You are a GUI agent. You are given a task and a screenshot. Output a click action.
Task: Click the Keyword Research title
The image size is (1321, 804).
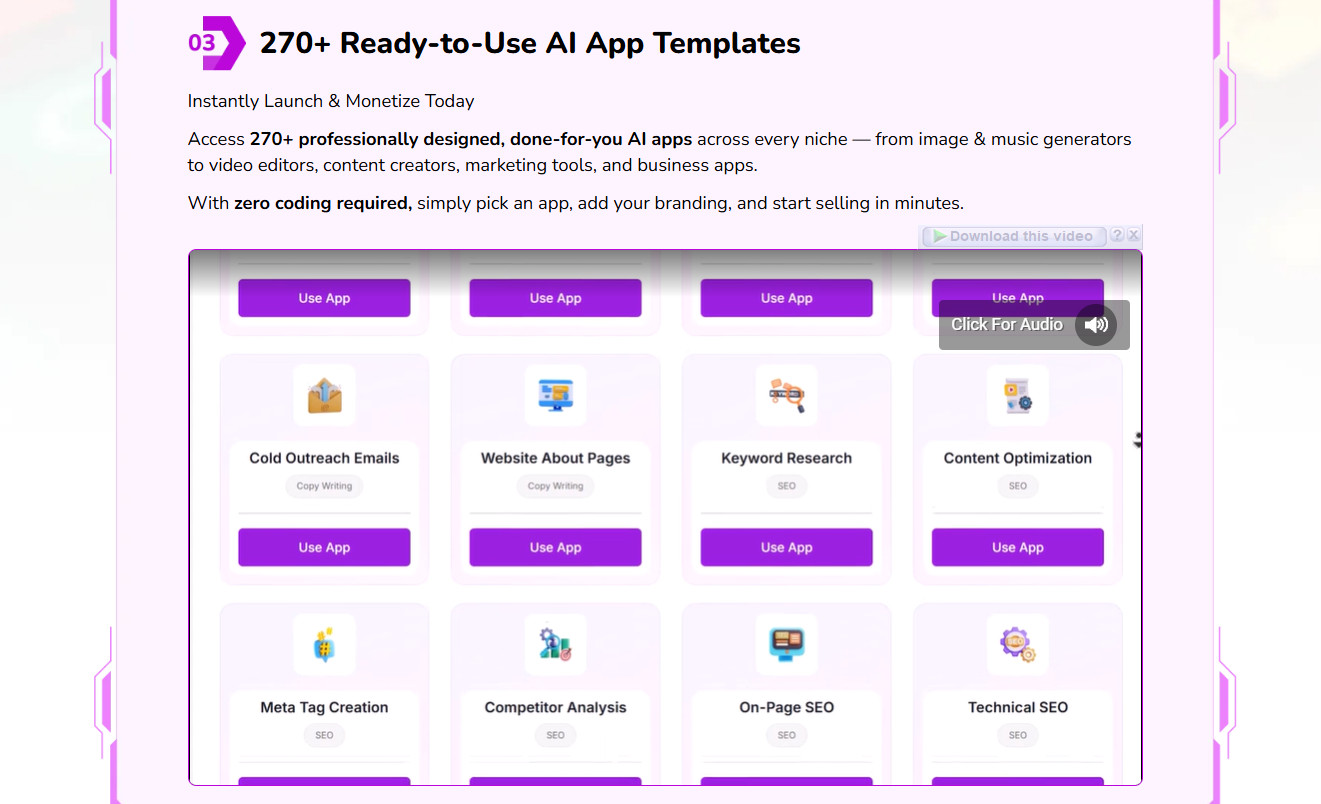tap(786, 458)
